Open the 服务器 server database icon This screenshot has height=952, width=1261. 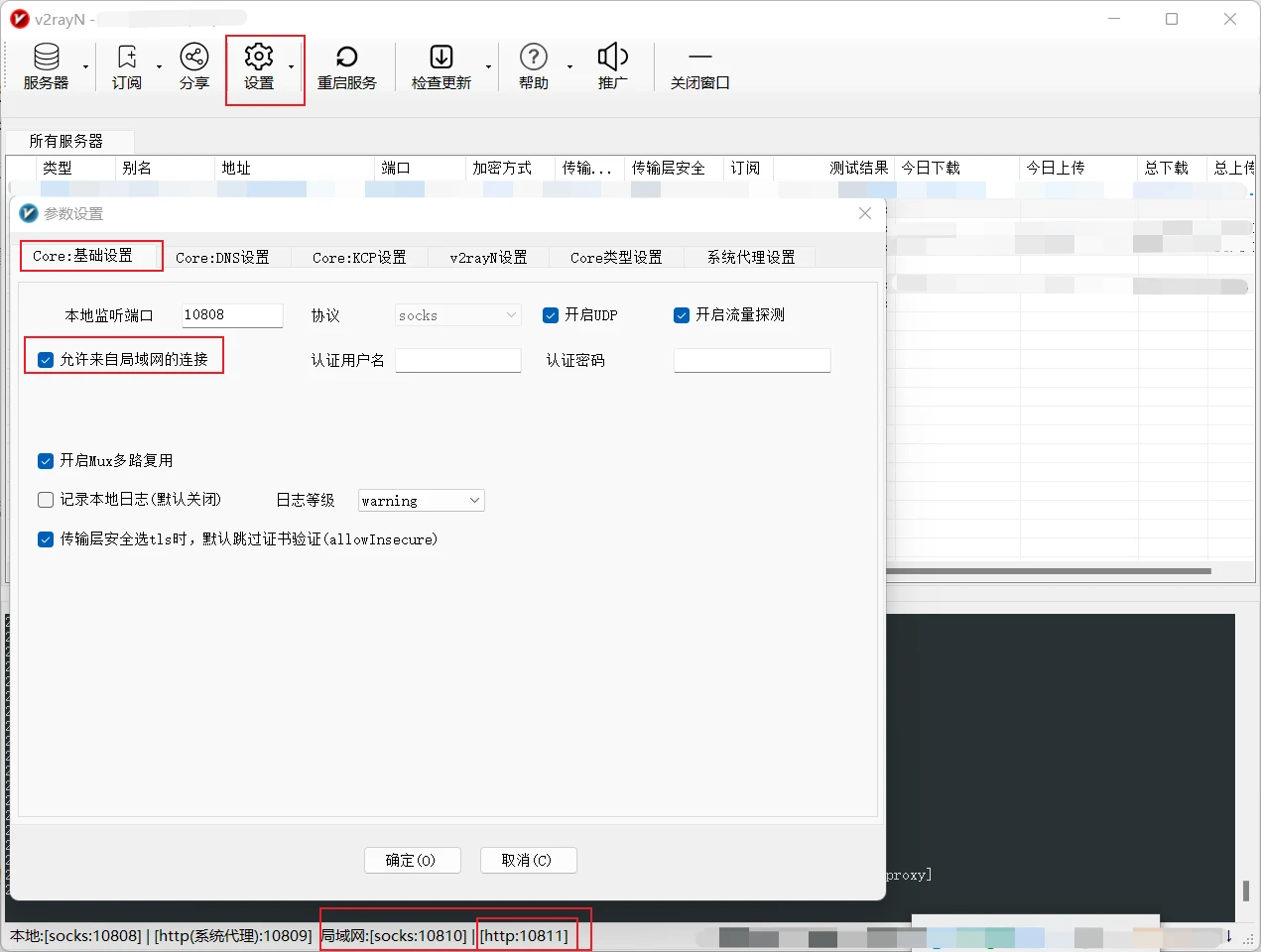[x=47, y=58]
